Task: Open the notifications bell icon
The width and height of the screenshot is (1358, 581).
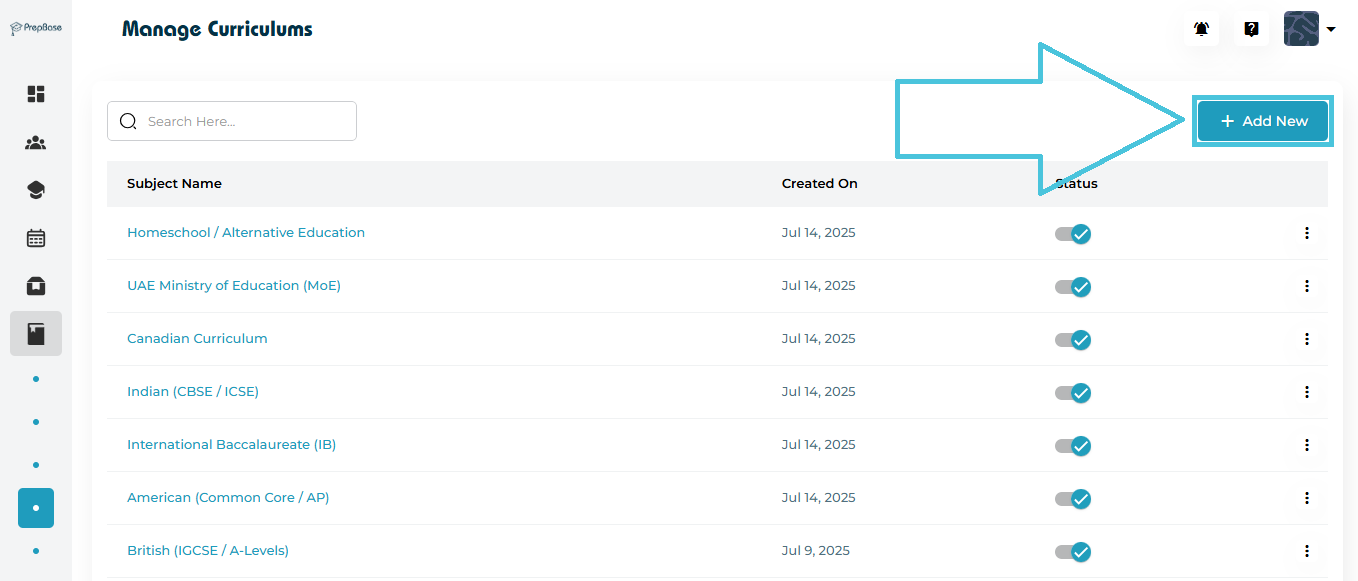Action: pyautogui.click(x=1201, y=29)
